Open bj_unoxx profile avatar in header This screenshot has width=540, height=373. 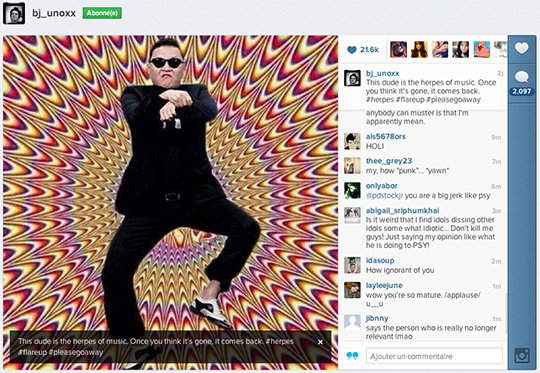pyautogui.click(x=14, y=13)
